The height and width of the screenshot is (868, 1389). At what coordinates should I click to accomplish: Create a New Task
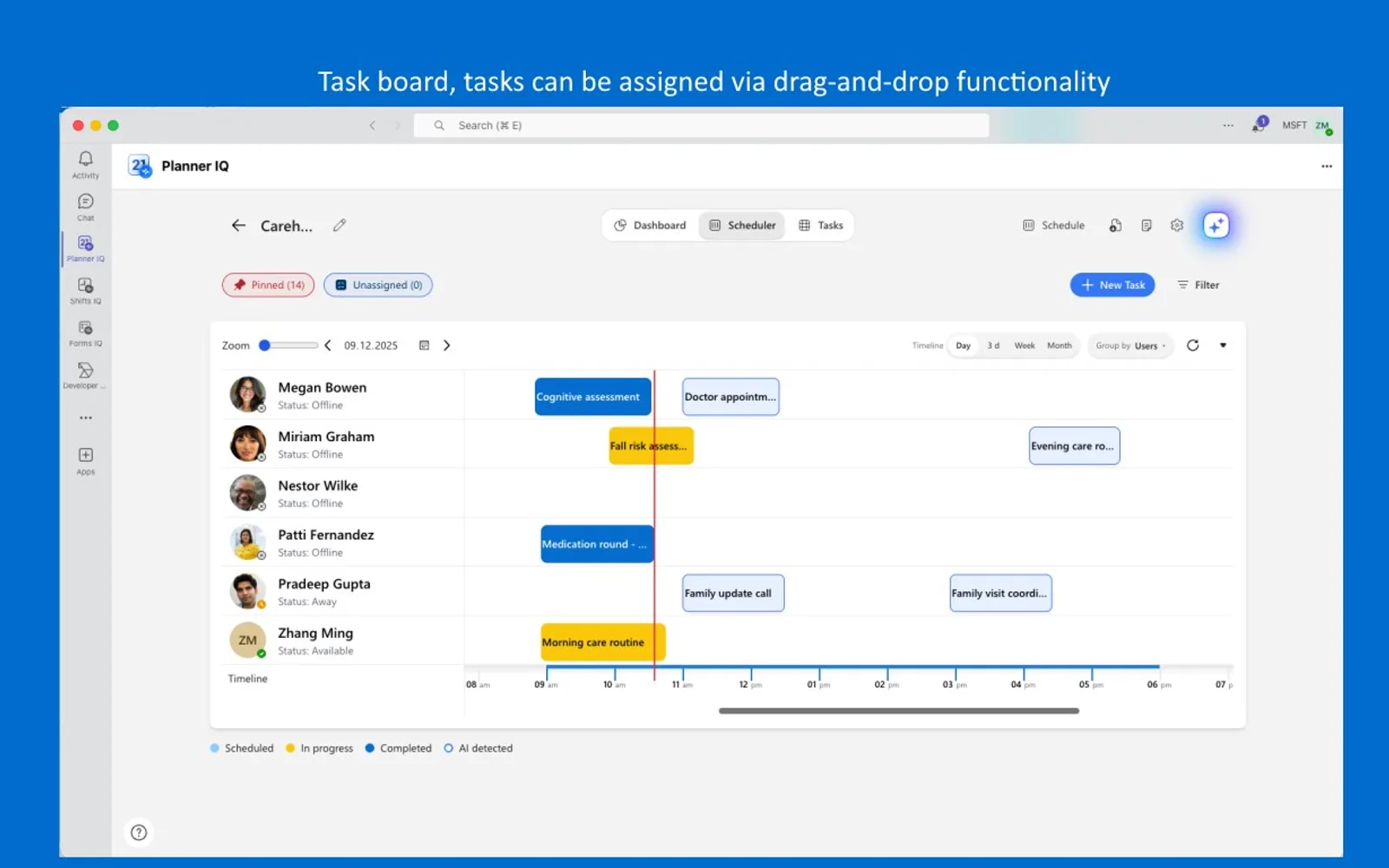pyautogui.click(x=1112, y=285)
